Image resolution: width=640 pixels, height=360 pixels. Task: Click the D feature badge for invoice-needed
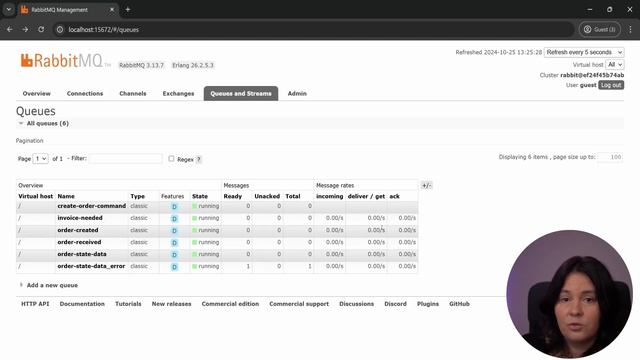tap(174, 219)
